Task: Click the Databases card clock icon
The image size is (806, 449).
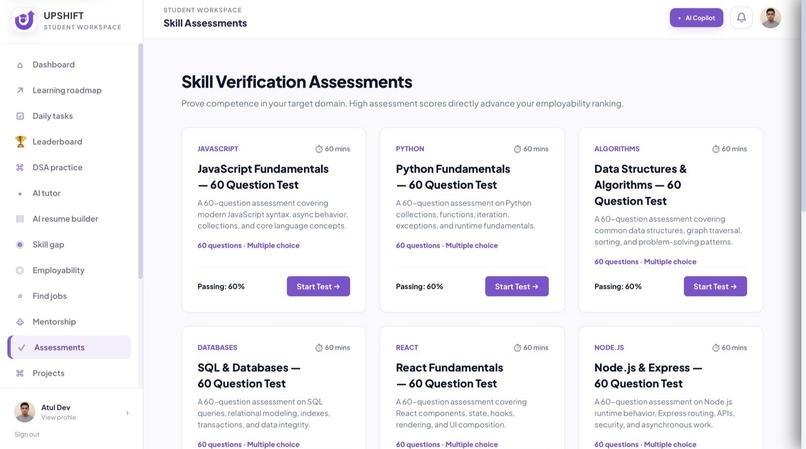Action: [319, 348]
